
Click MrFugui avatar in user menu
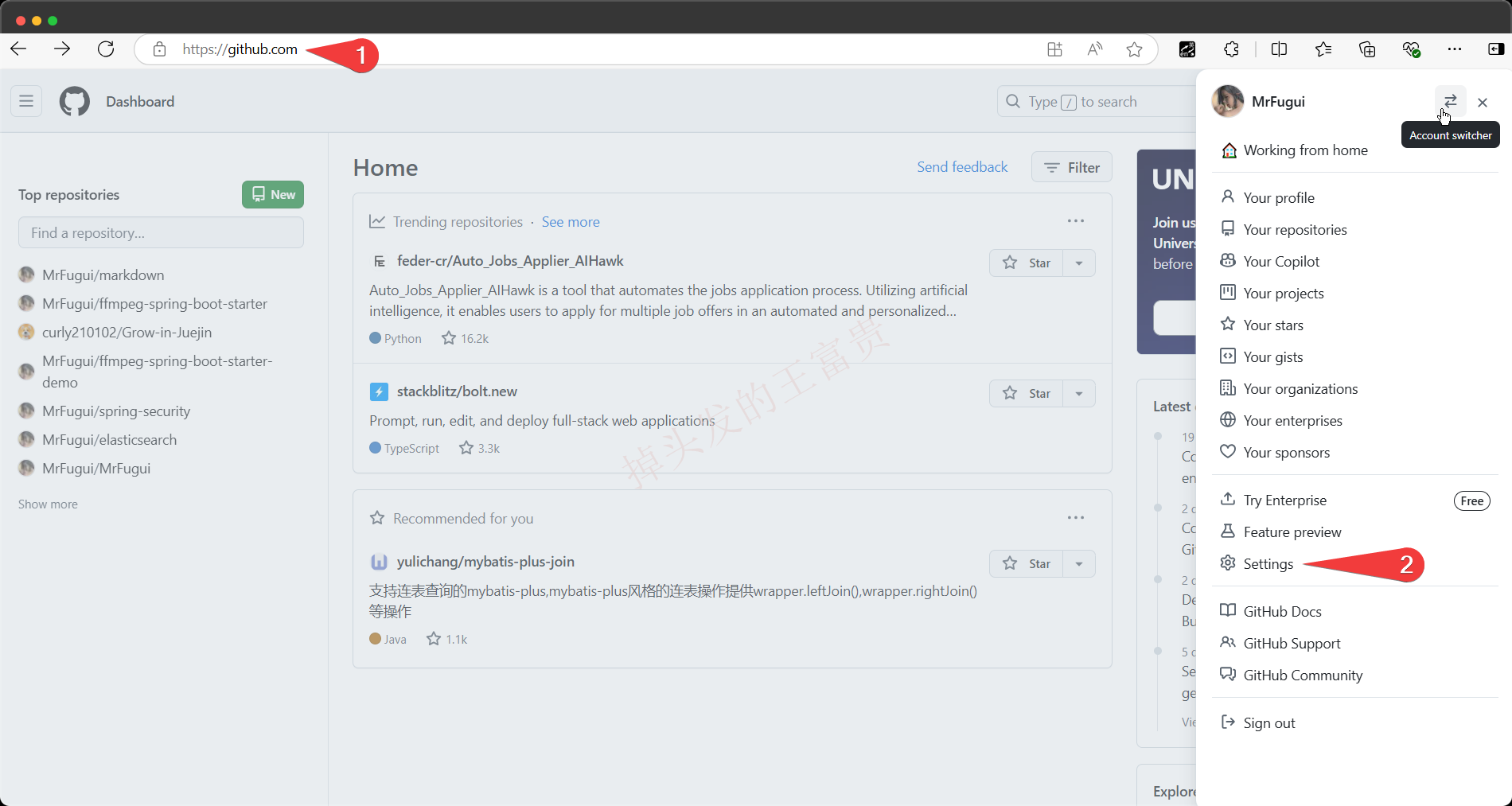click(x=1228, y=101)
